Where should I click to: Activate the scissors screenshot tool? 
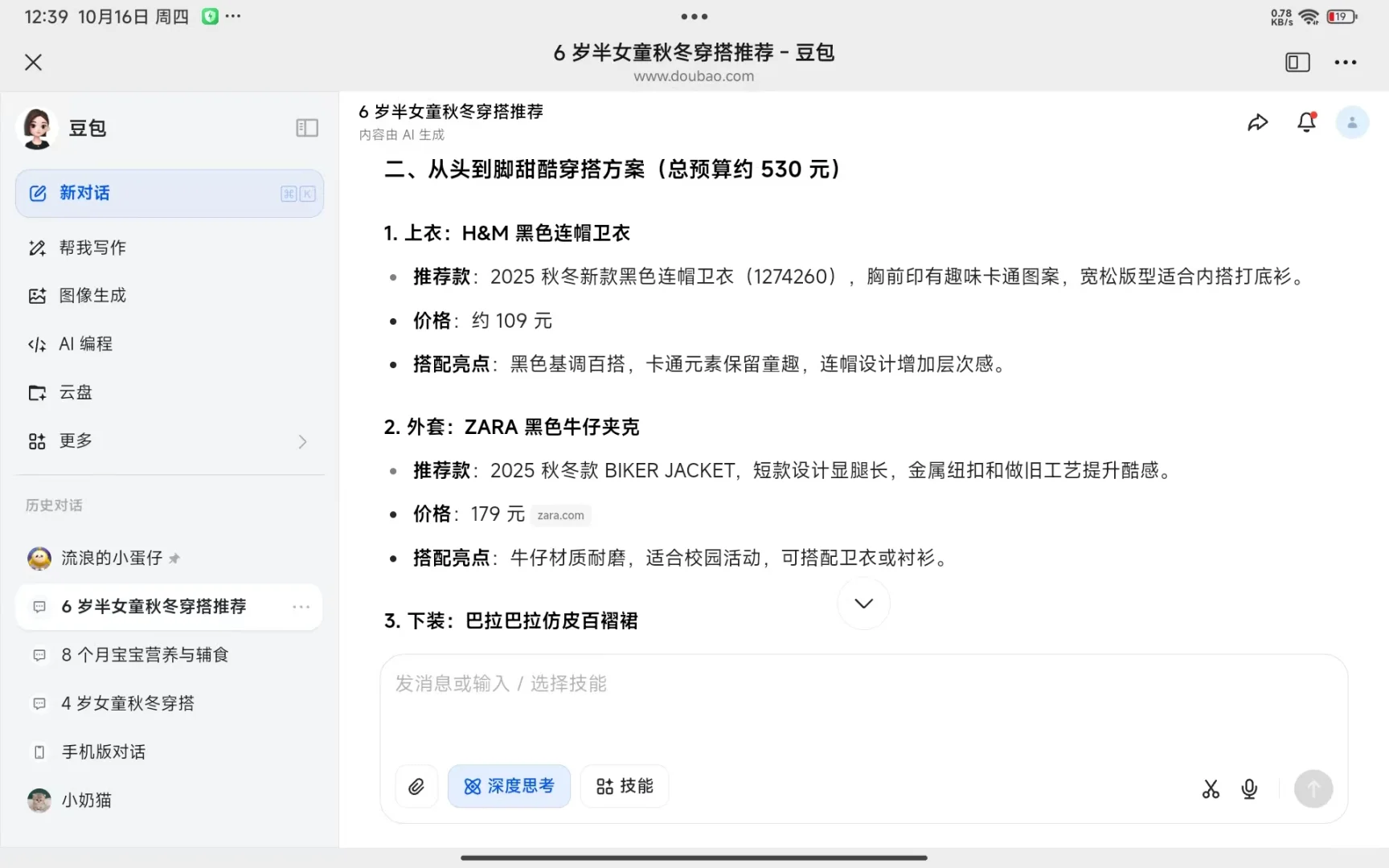pyautogui.click(x=1211, y=789)
